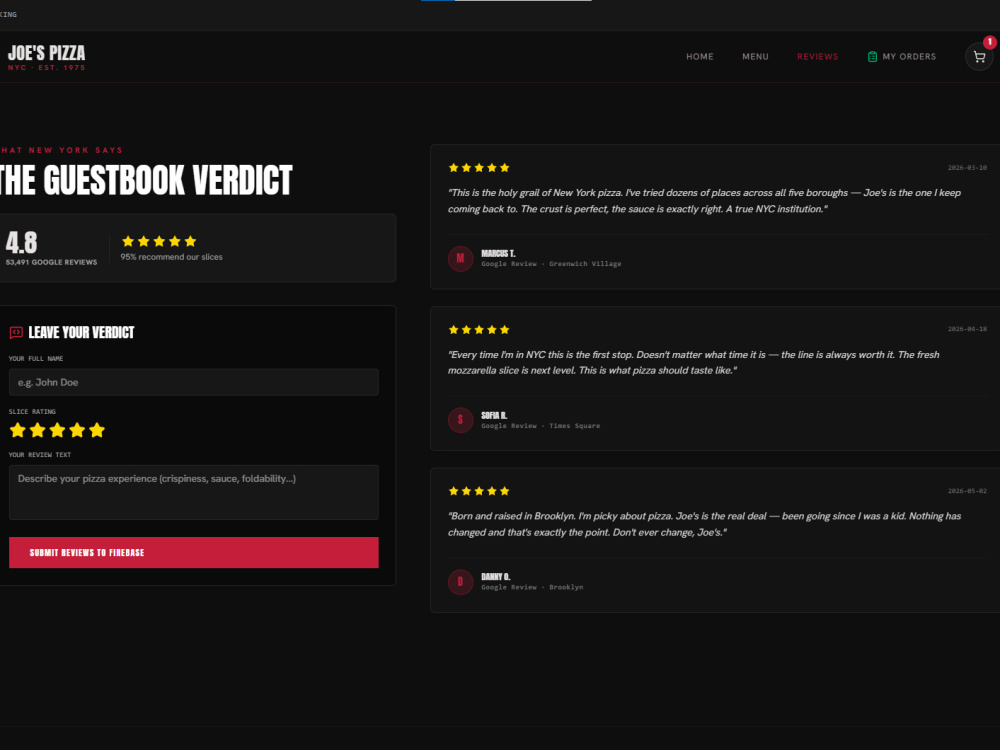Click the Joe's Pizza logo
This screenshot has height=750, width=1000.
(46, 57)
